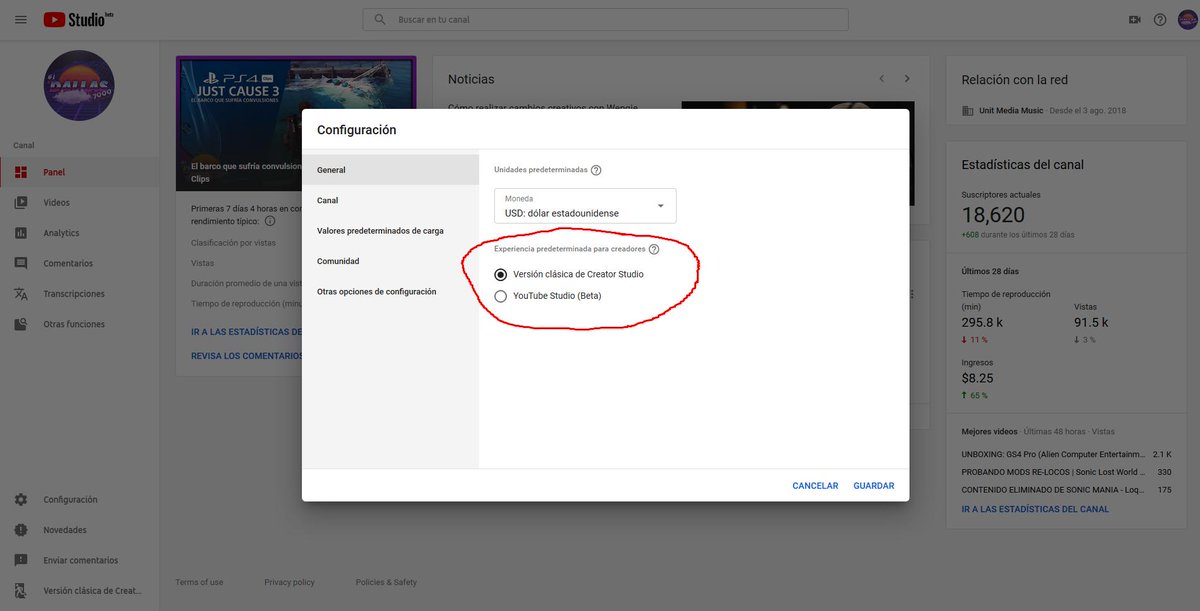Click the UNBOXING: GS4 Pro video row

coord(1066,454)
